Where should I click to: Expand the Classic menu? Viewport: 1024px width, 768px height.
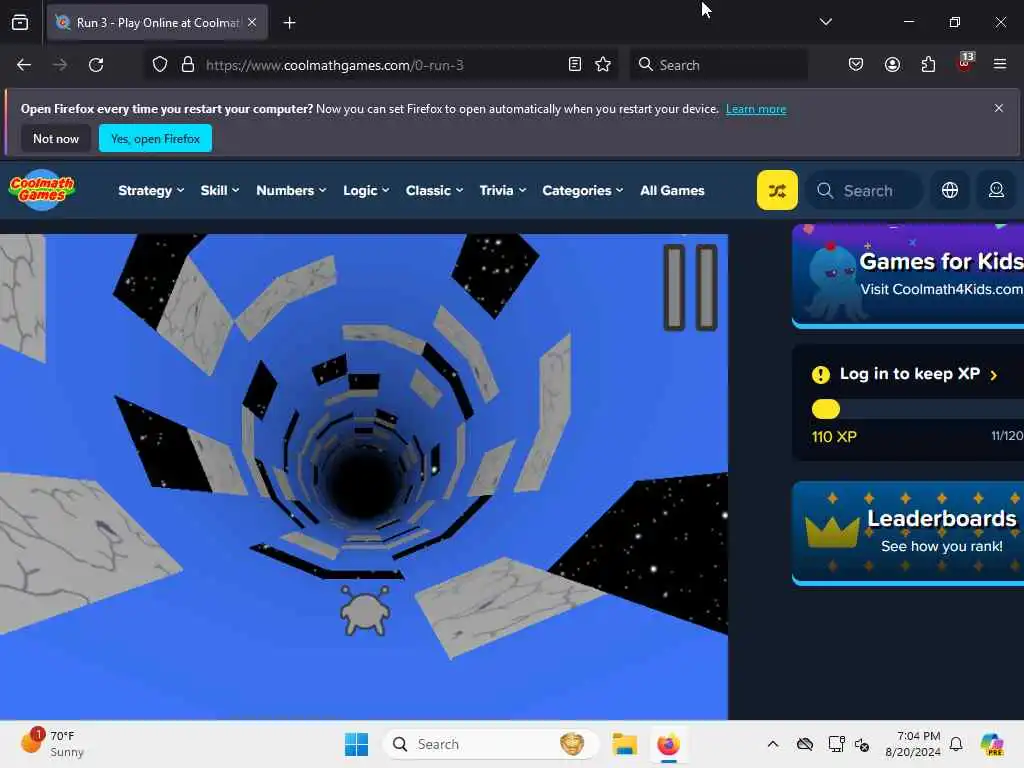pyautogui.click(x=434, y=191)
